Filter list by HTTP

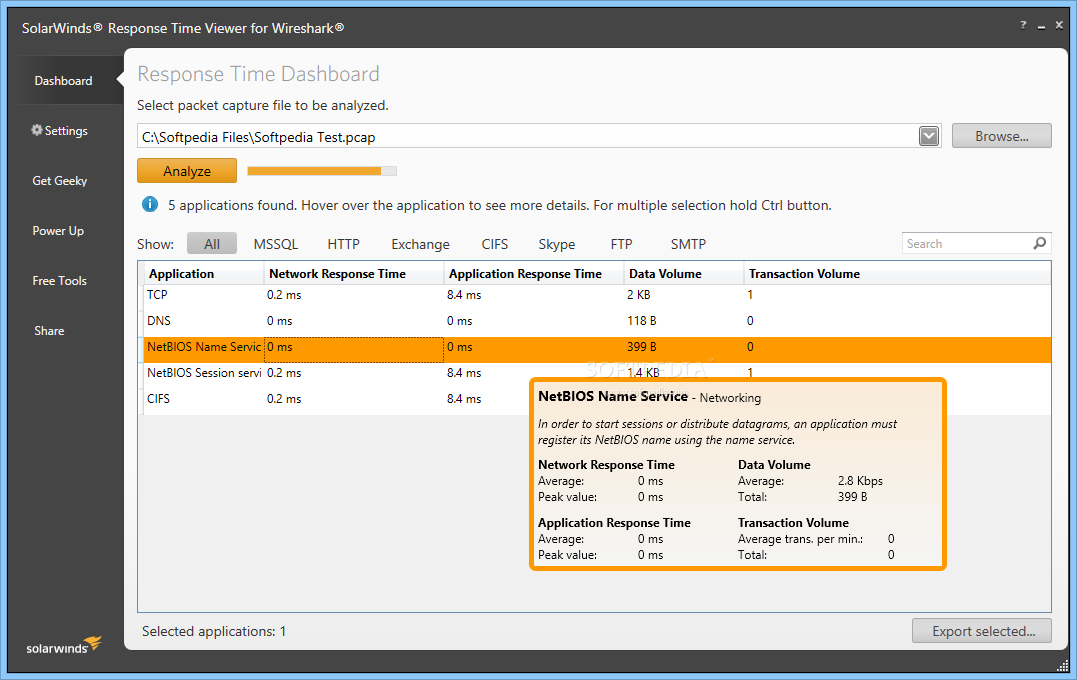[343, 244]
